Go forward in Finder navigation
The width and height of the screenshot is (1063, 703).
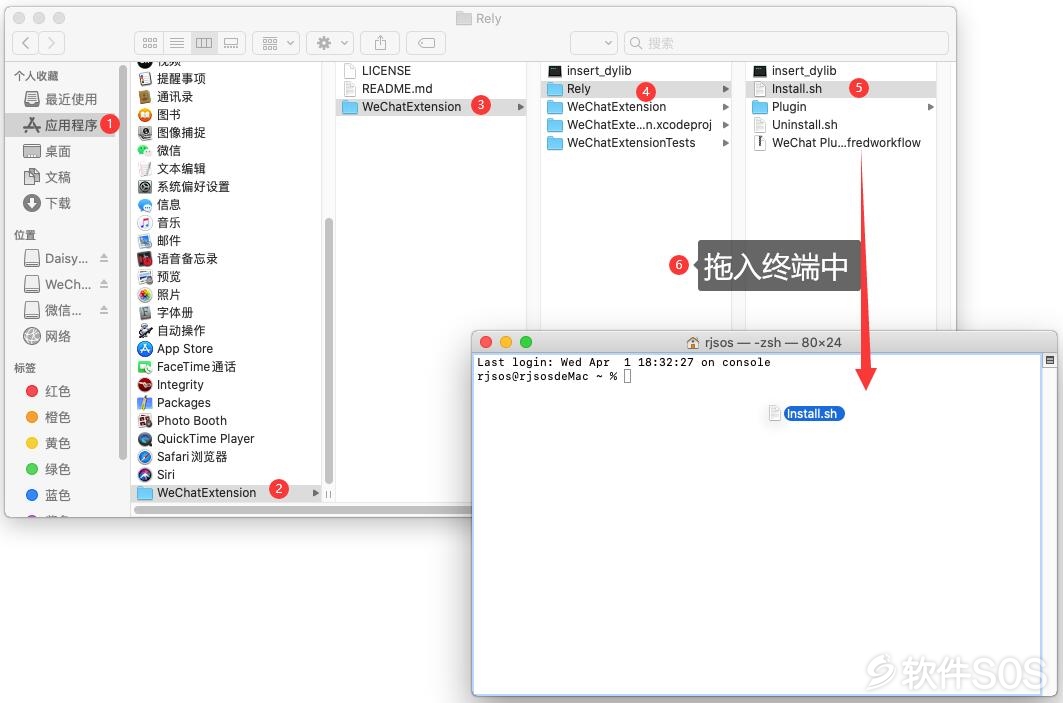click(52, 43)
